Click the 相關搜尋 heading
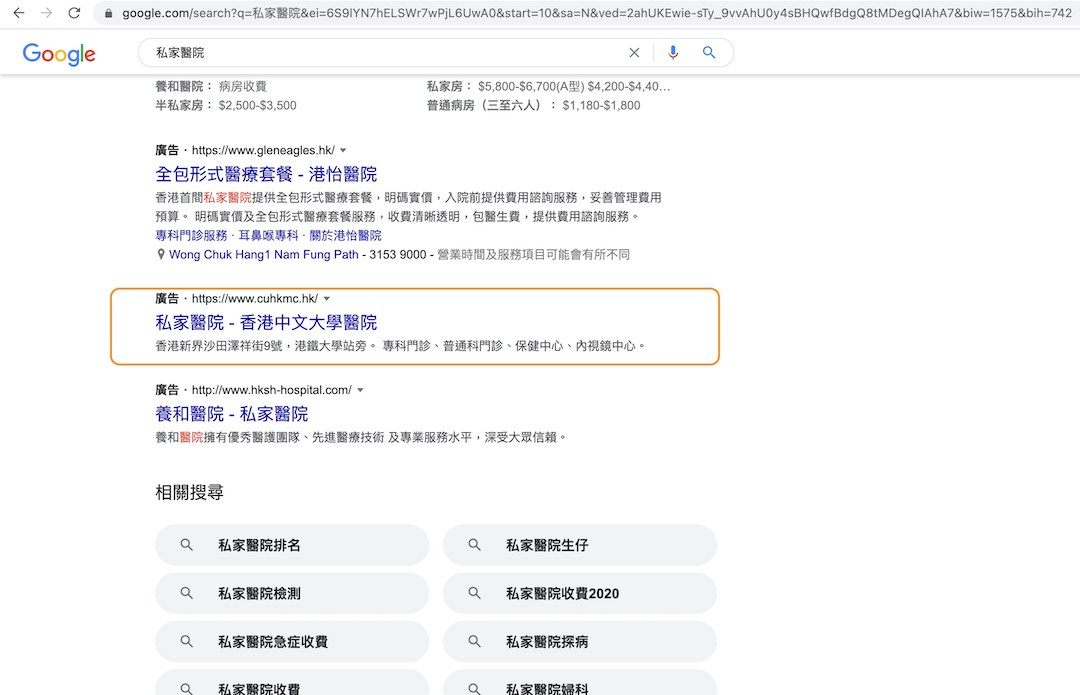Image resolution: width=1080 pixels, height=695 pixels. tap(189, 492)
